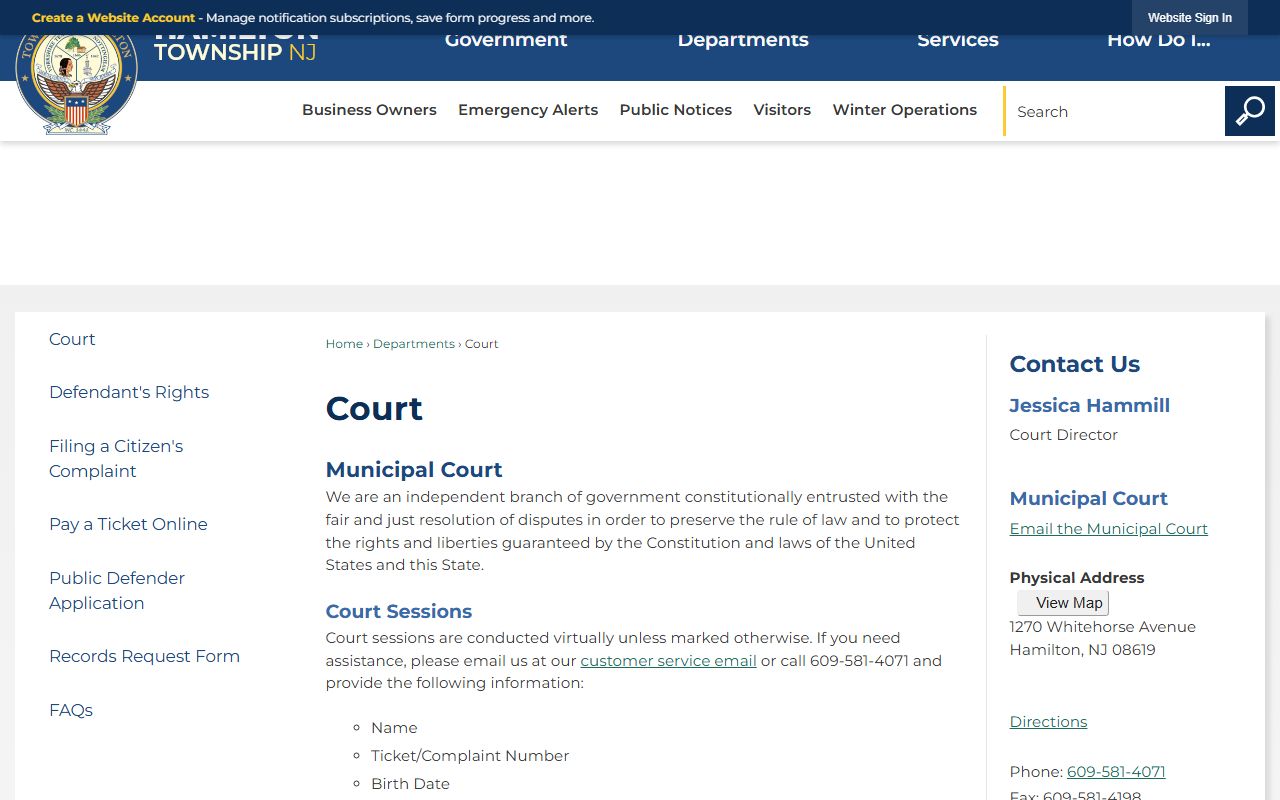Click the Birth Date list item

tap(410, 784)
